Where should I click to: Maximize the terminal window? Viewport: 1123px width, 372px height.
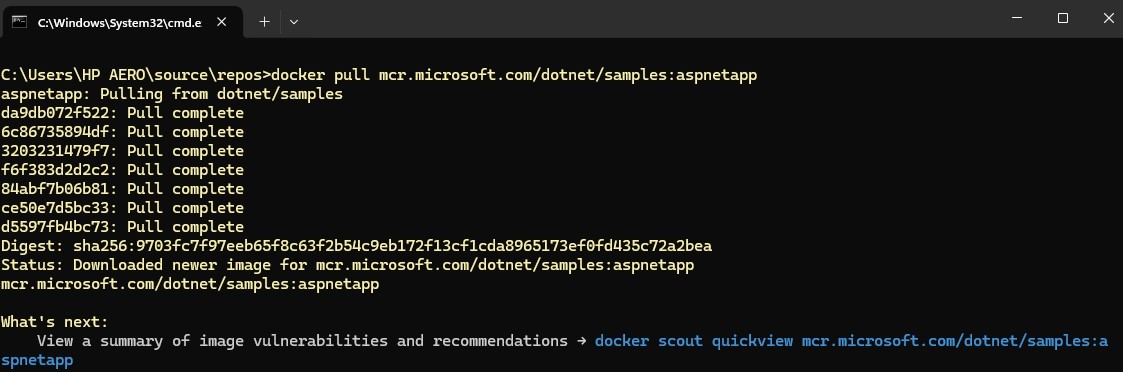[1063, 19]
